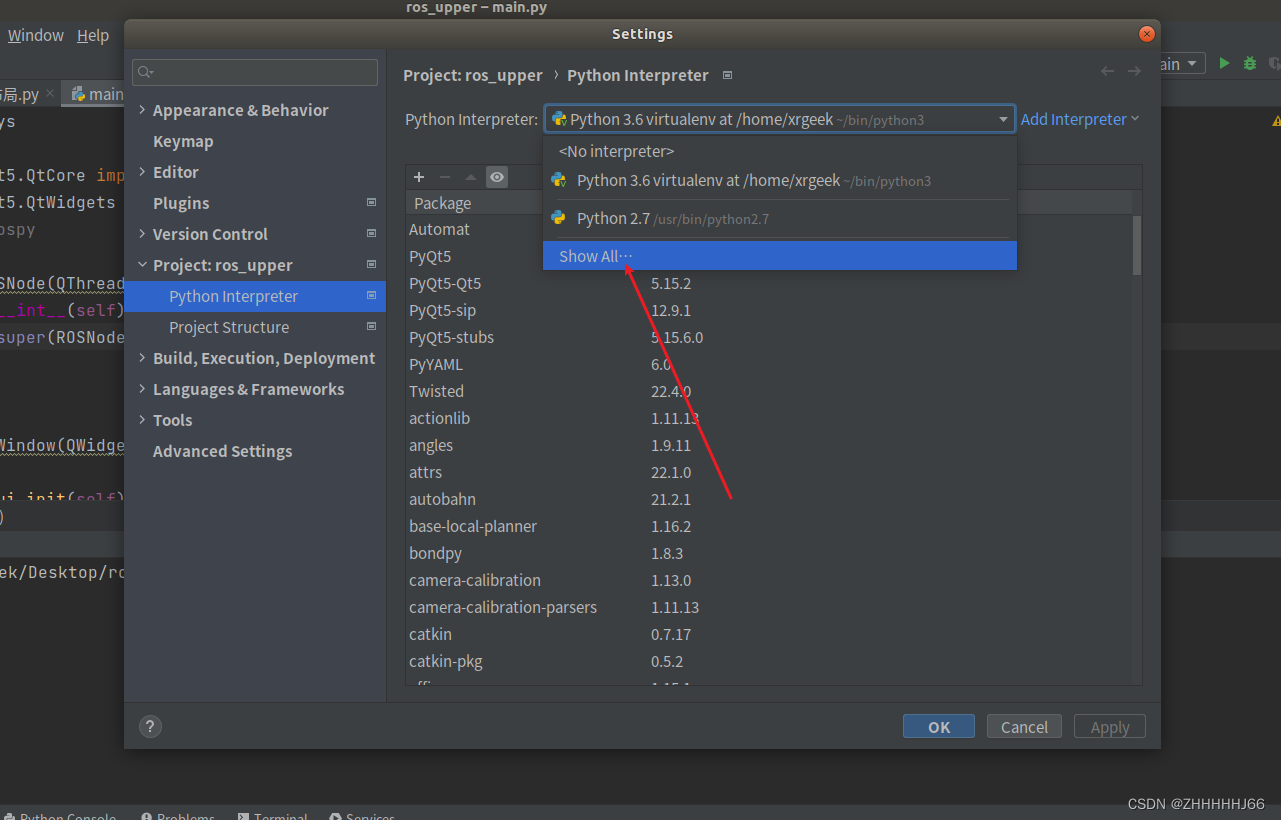Select Python Interpreter page in tree
The height and width of the screenshot is (820, 1281).
255,296
